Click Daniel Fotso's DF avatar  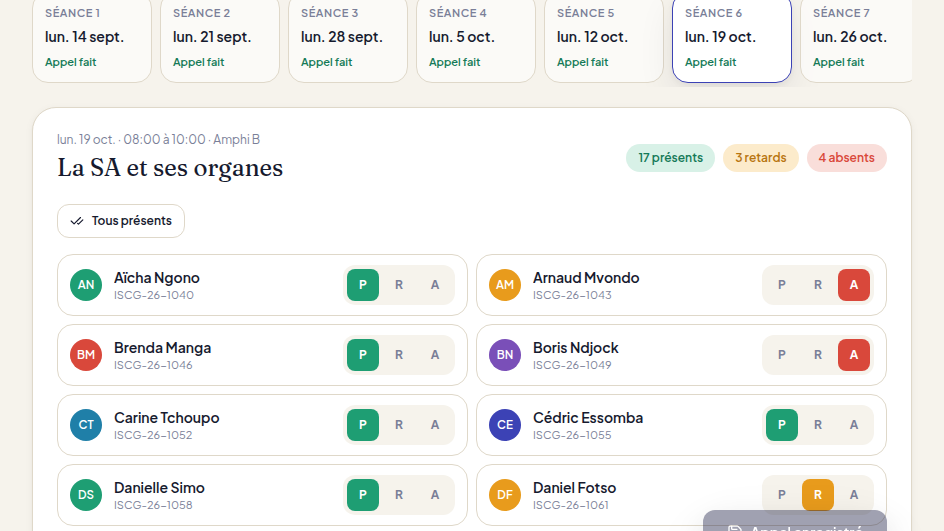point(505,494)
